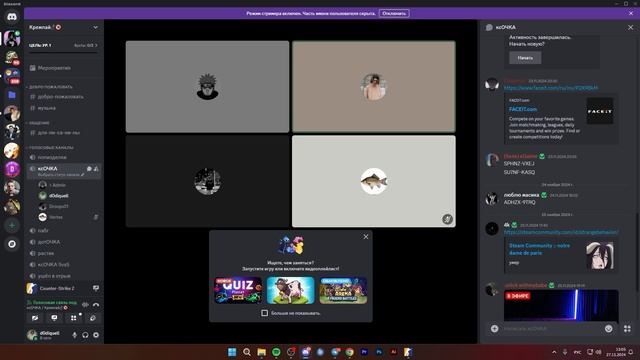Click 'Отключить' in streamer mode banner

tap(394, 13)
